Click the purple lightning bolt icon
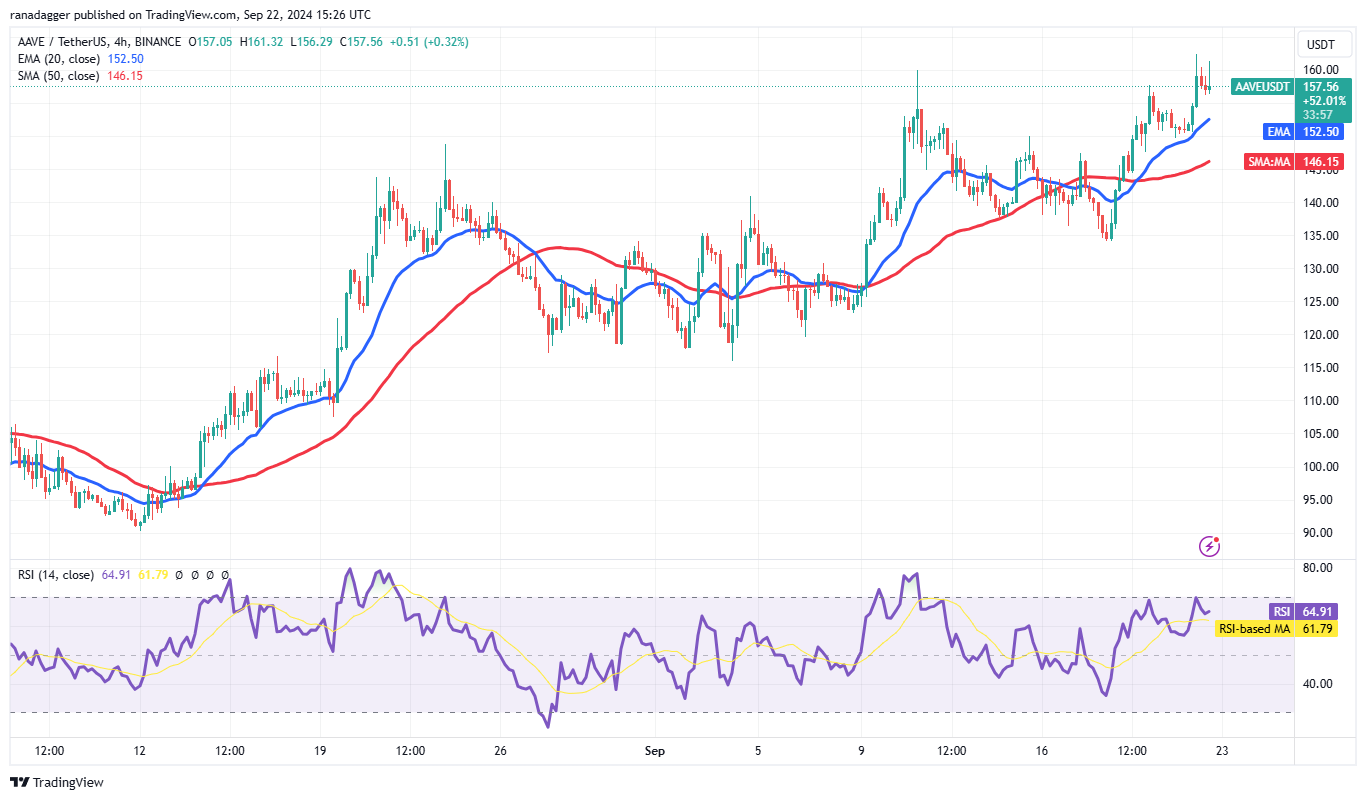 pyautogui.click(x=1210, y=546)
